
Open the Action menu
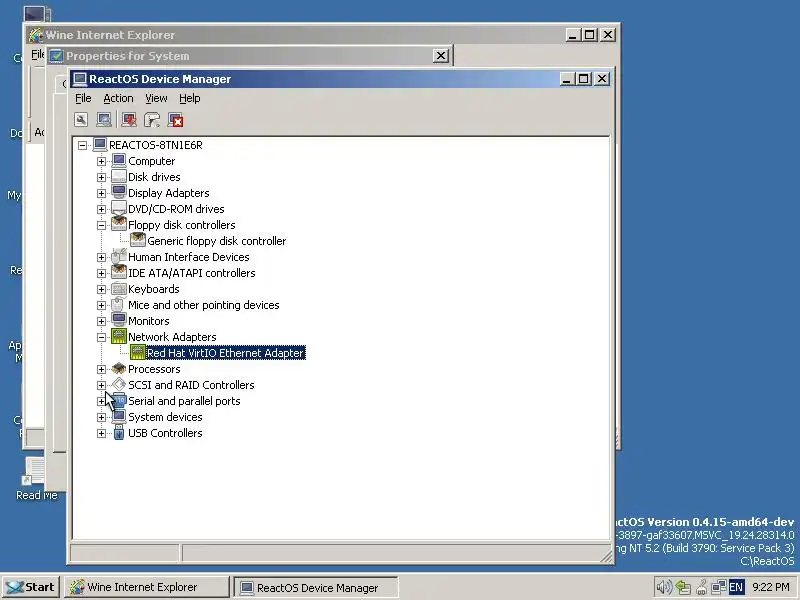(118, 98)
